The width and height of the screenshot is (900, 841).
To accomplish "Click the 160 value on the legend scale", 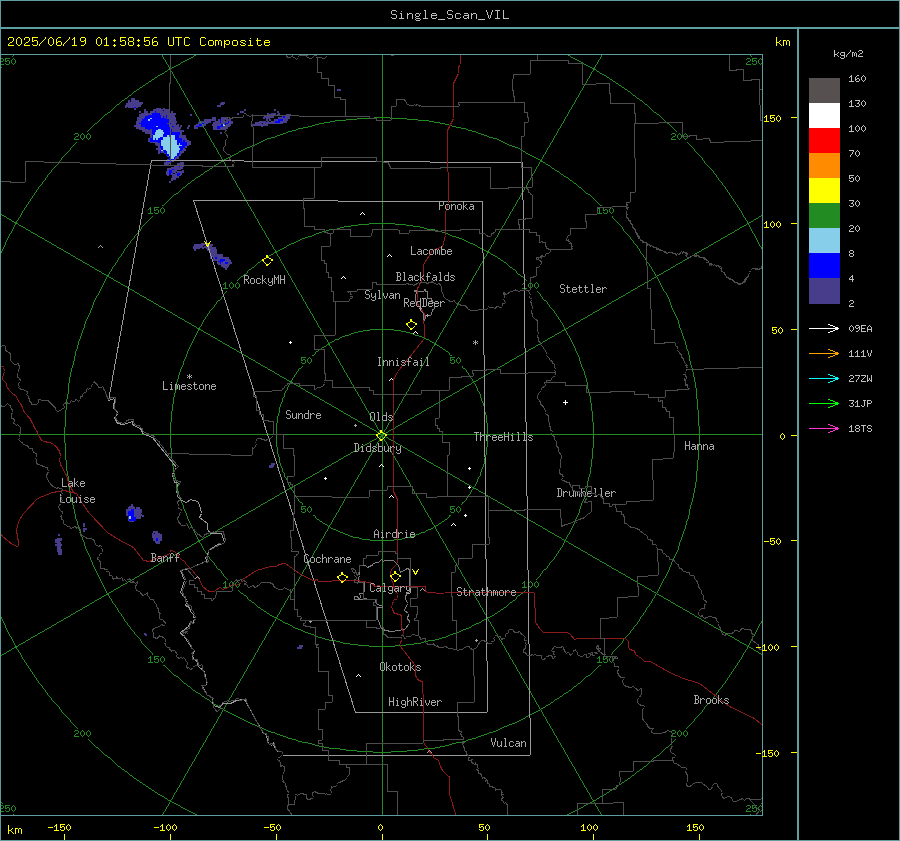I will (x=857, y=79).
